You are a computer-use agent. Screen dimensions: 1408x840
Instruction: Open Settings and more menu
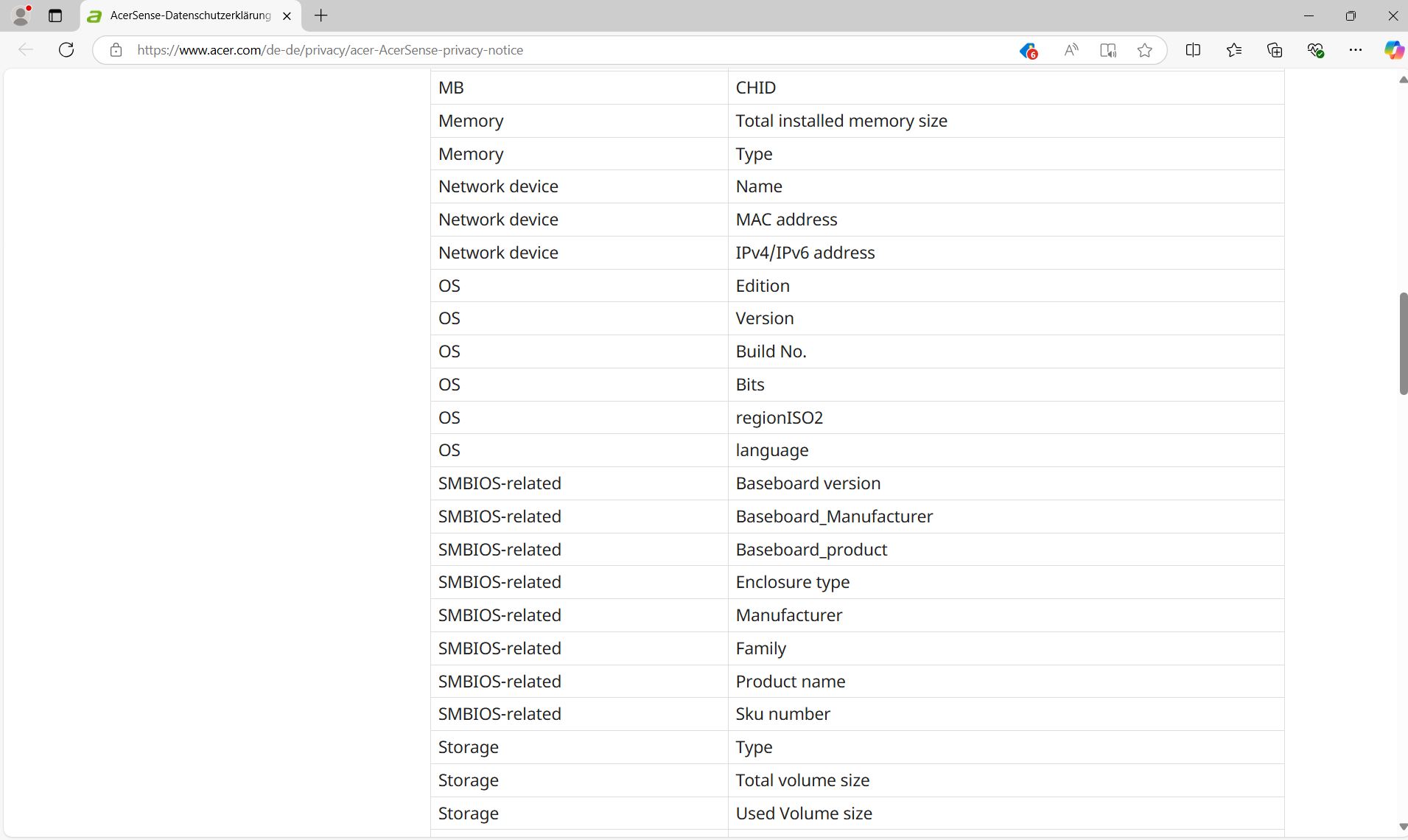(x=1355, y=50)
